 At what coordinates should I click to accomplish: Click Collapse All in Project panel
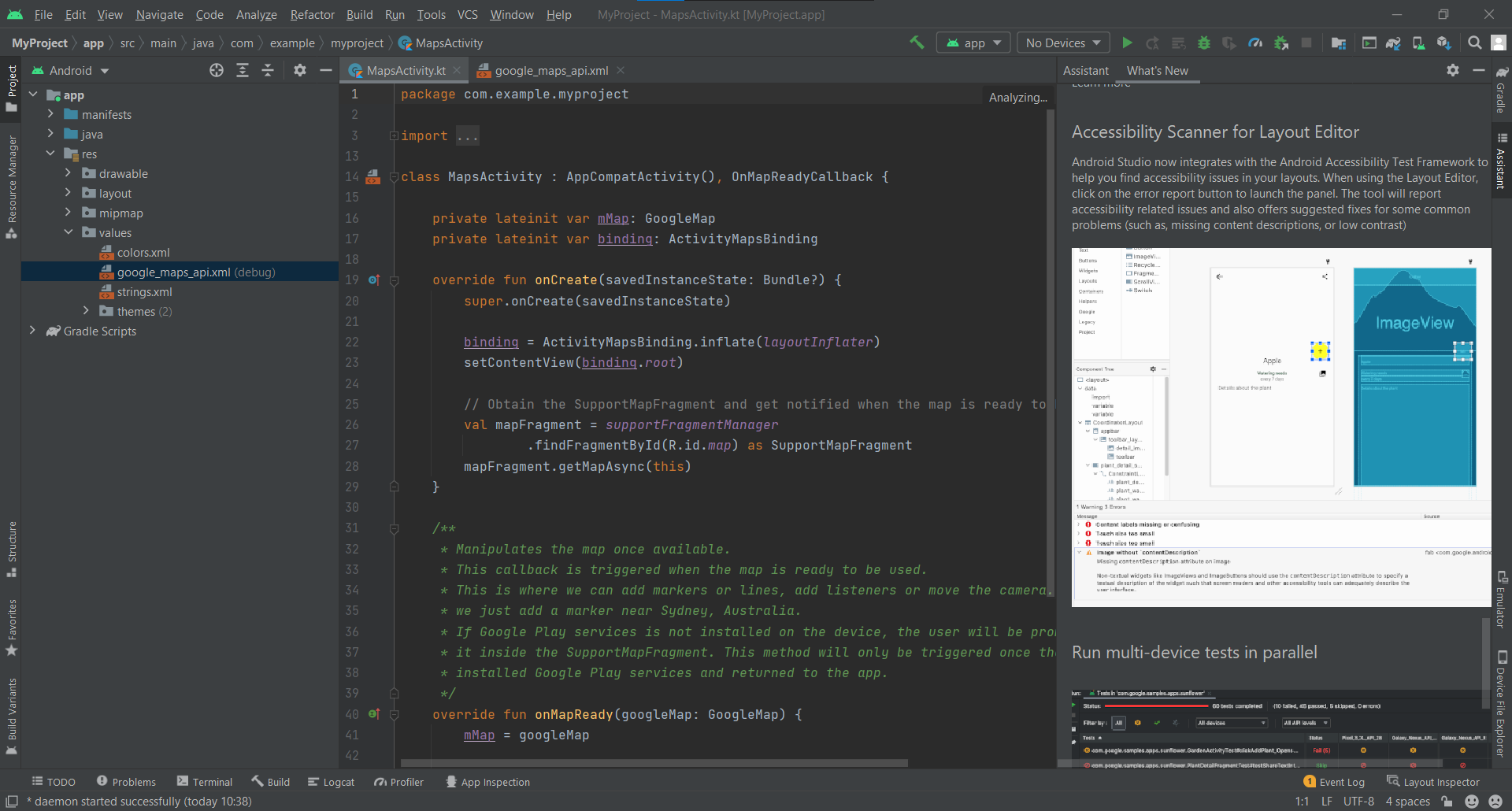point(268,70)
